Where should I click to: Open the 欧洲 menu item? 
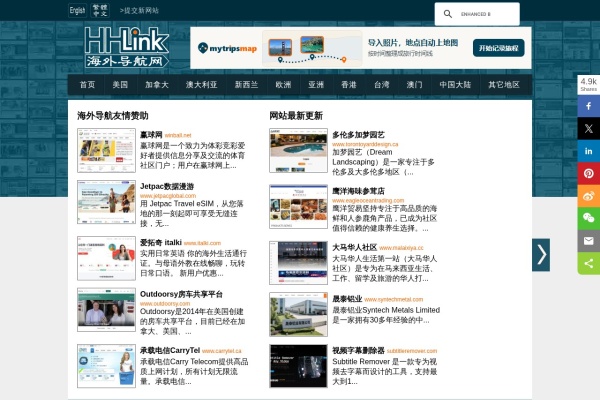coord(283,85)
